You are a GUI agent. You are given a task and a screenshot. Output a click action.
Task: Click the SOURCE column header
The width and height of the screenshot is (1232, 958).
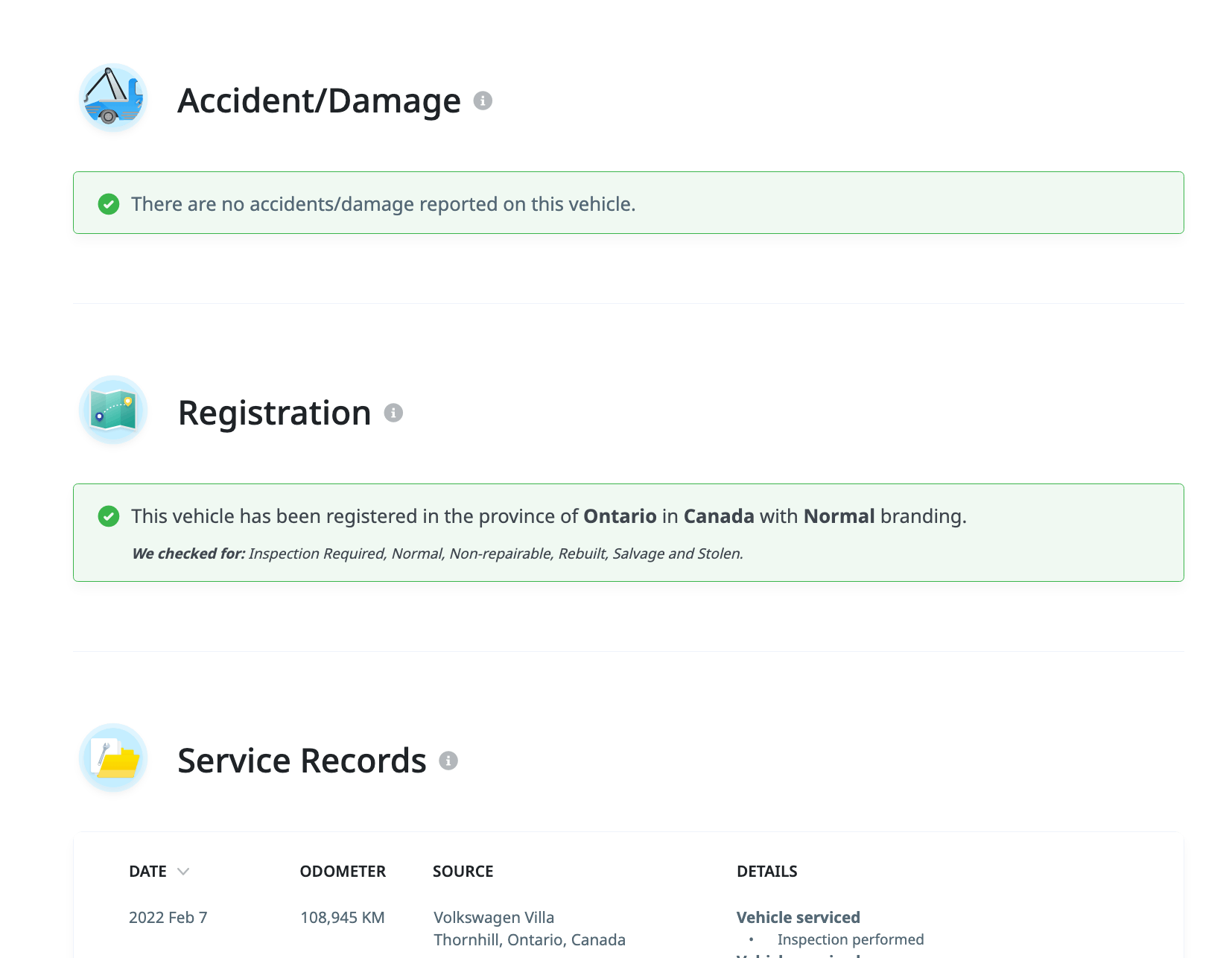pyautogui.click(x=463, y=872)
